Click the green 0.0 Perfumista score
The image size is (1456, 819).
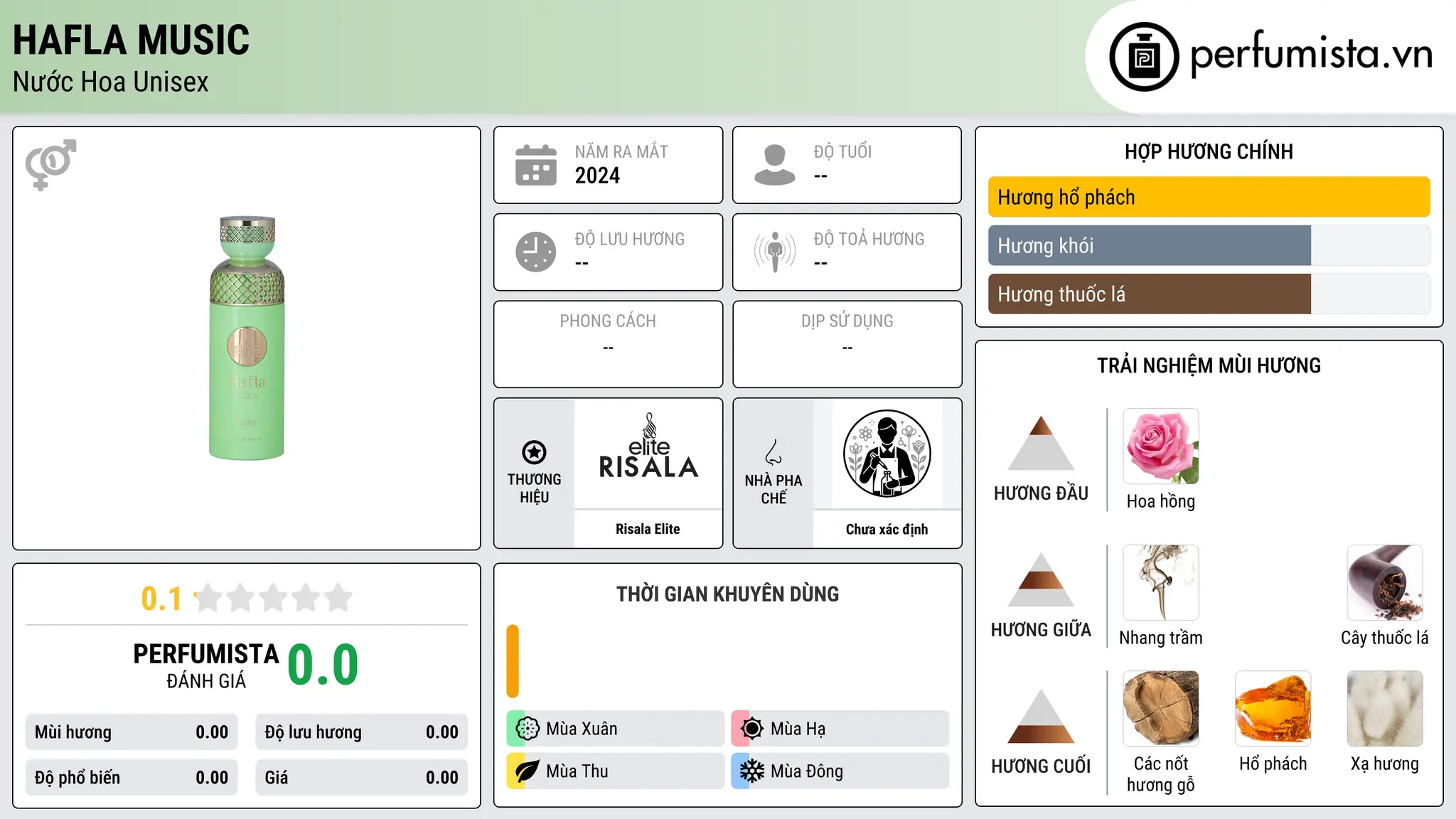(x=323, y=665)
